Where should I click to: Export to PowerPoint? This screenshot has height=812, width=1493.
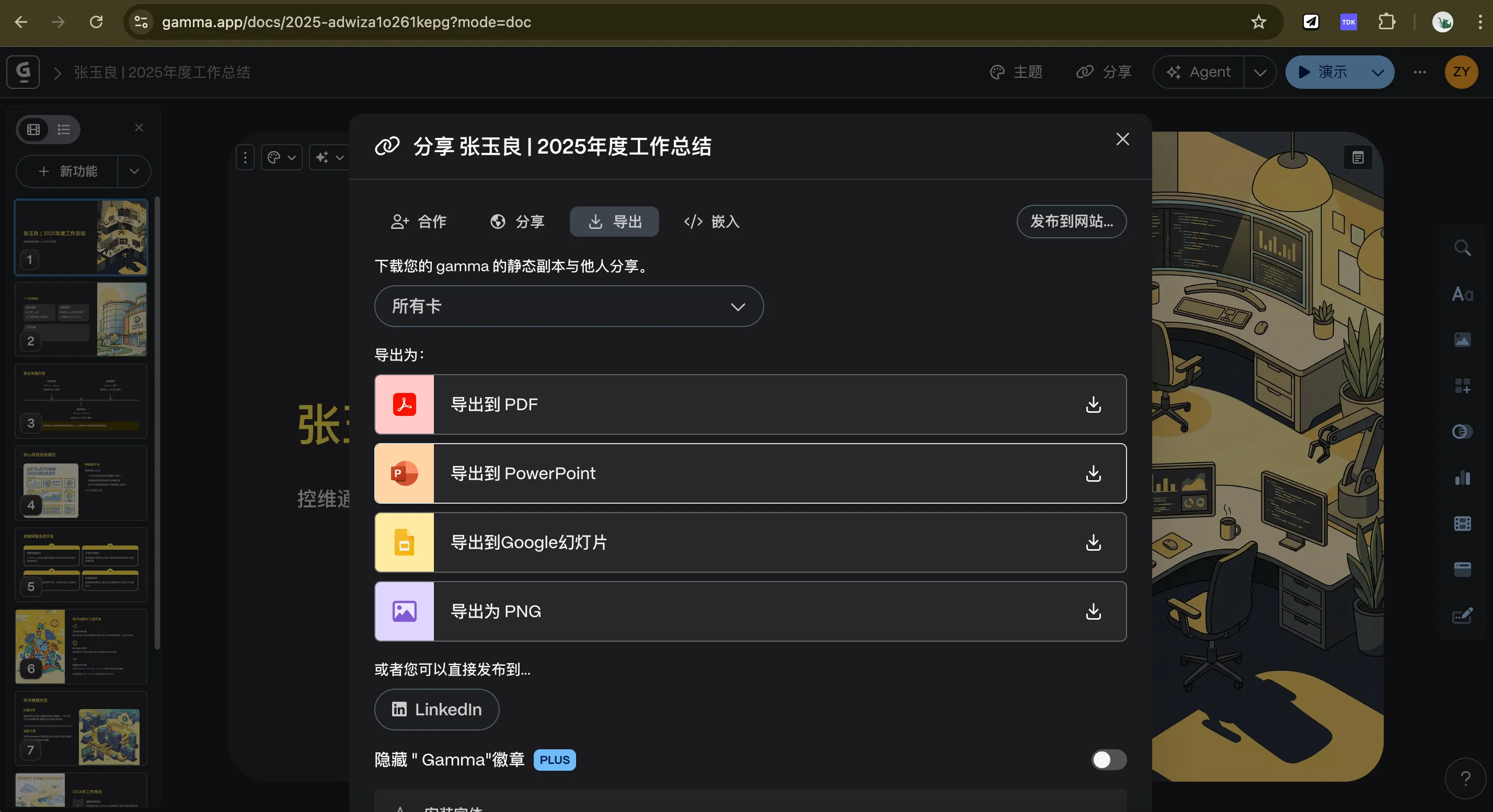pos(751,473)
